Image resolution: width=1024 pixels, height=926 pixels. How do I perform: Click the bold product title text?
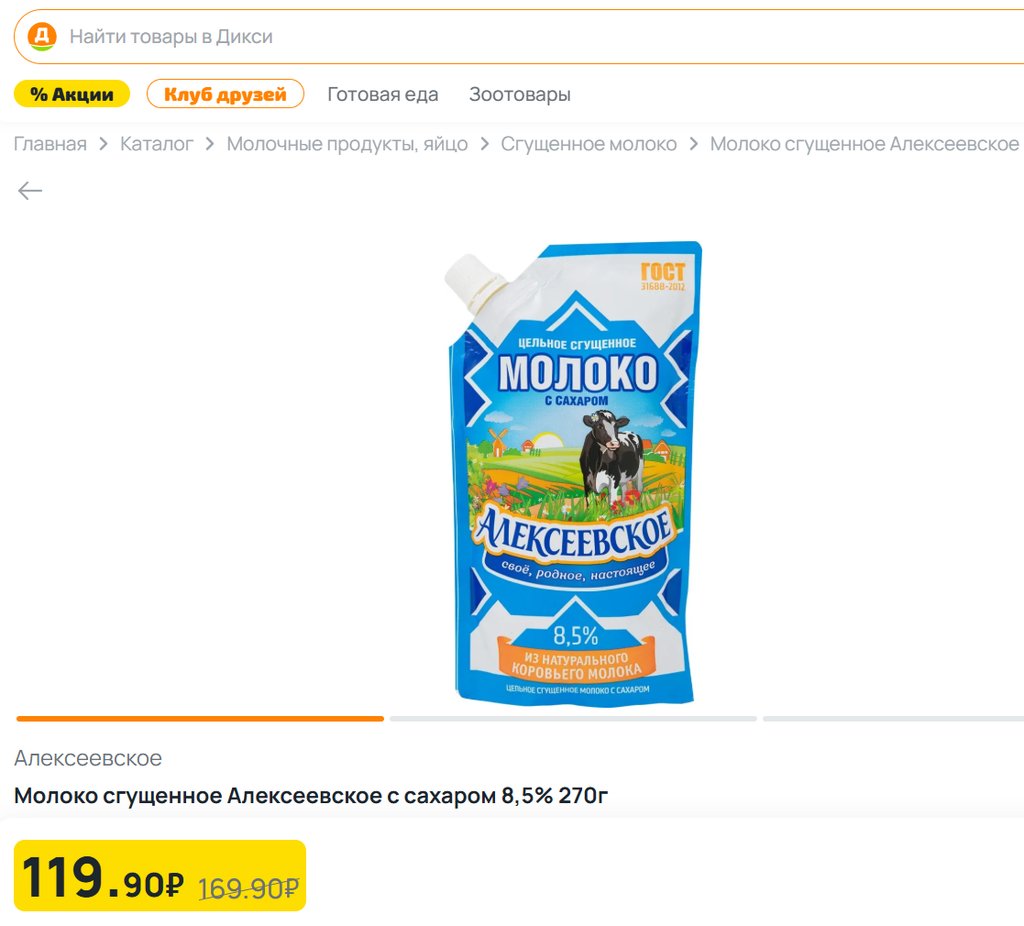311,796
